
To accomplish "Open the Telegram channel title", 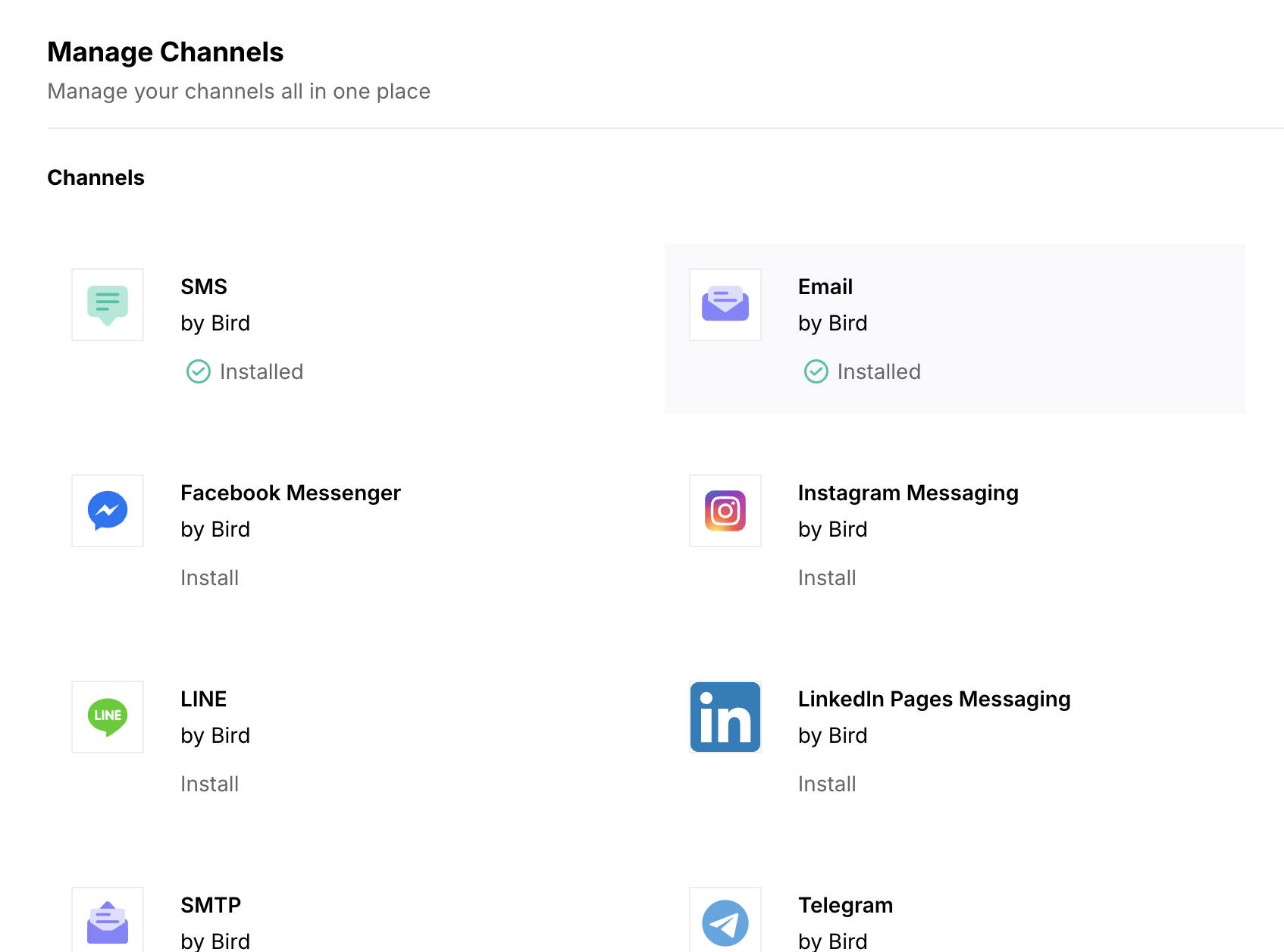I will [x=846, y=905].
